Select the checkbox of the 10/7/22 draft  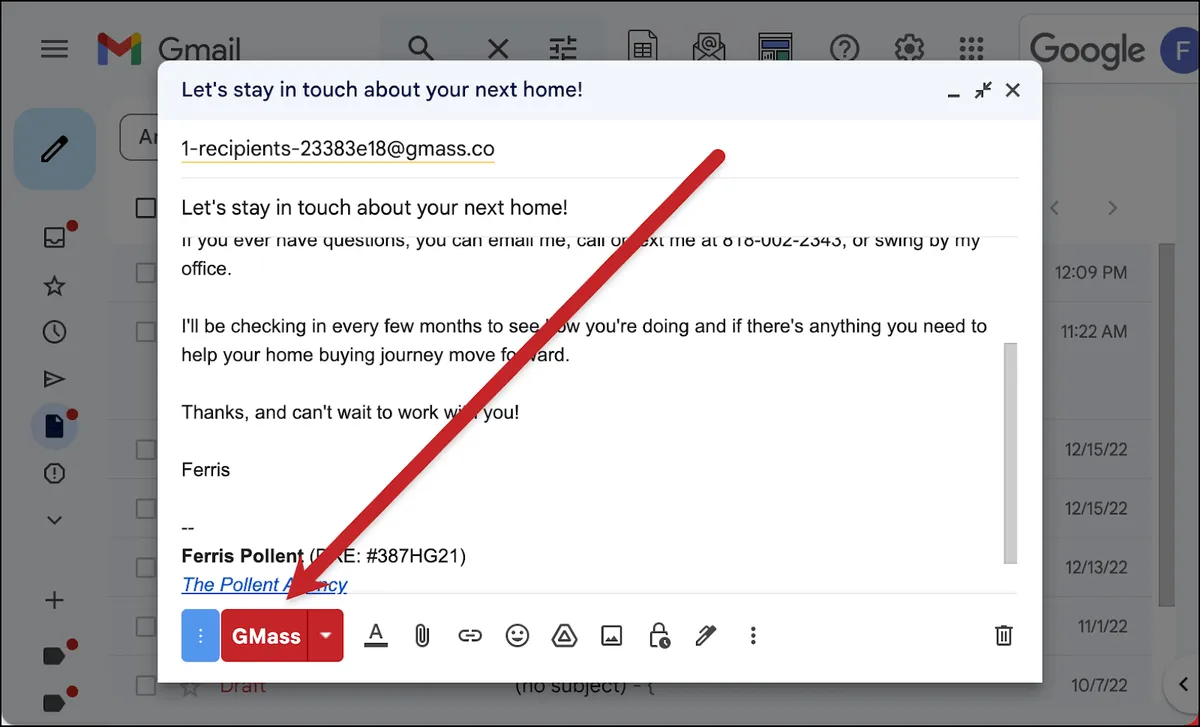pos(146,686)
